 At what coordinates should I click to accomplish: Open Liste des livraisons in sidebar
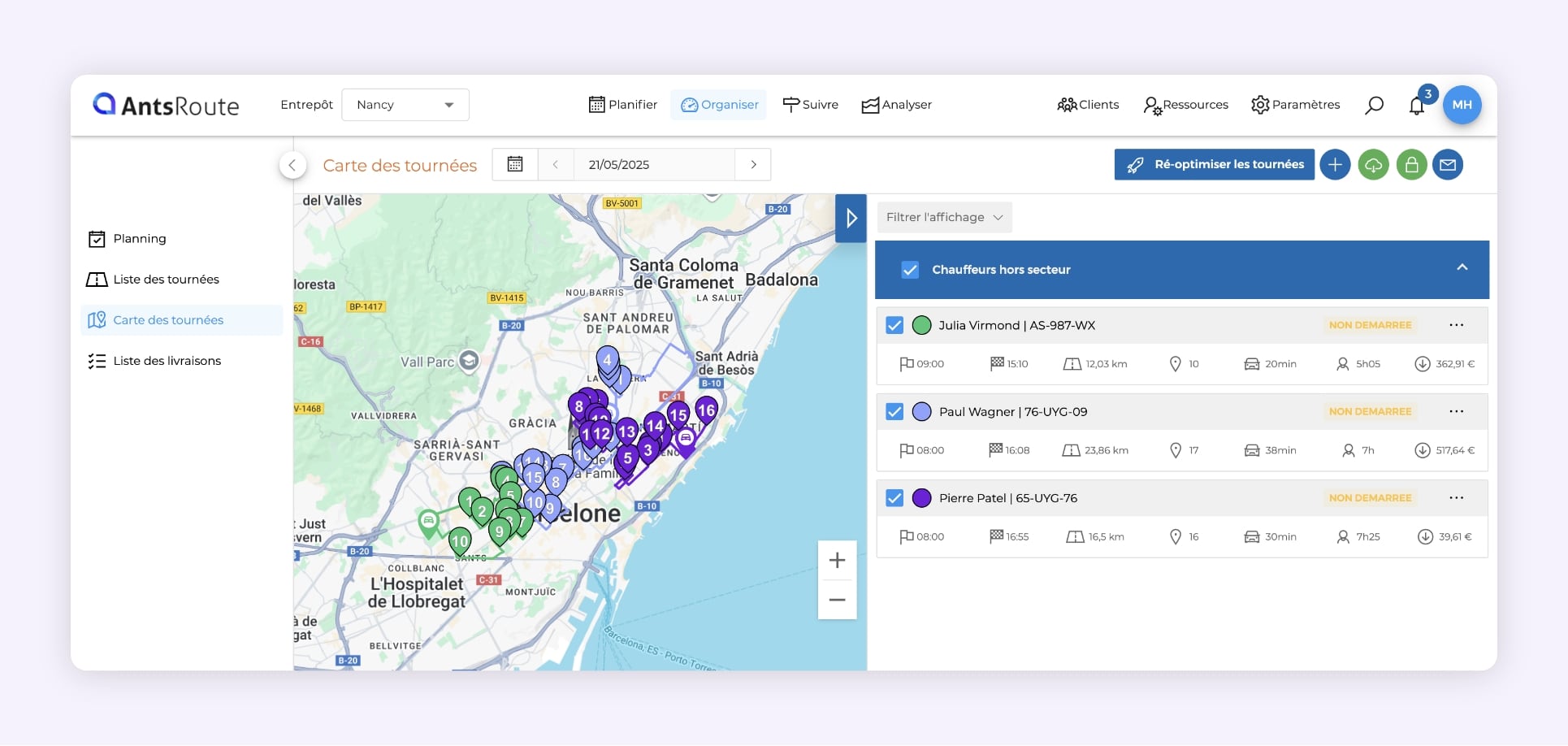(x=167, y=361)
